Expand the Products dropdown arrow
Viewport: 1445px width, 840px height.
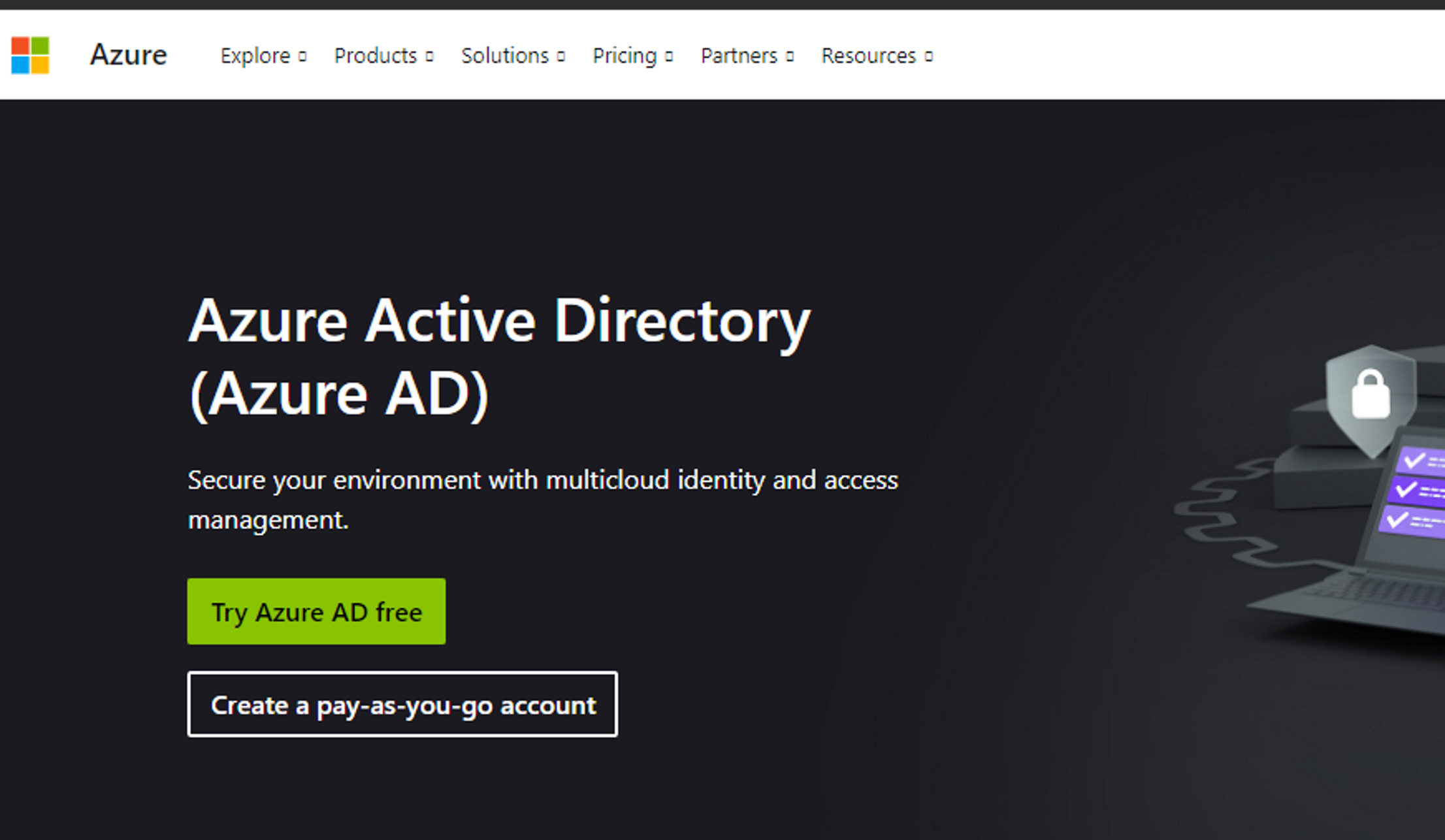pos(429,57)
